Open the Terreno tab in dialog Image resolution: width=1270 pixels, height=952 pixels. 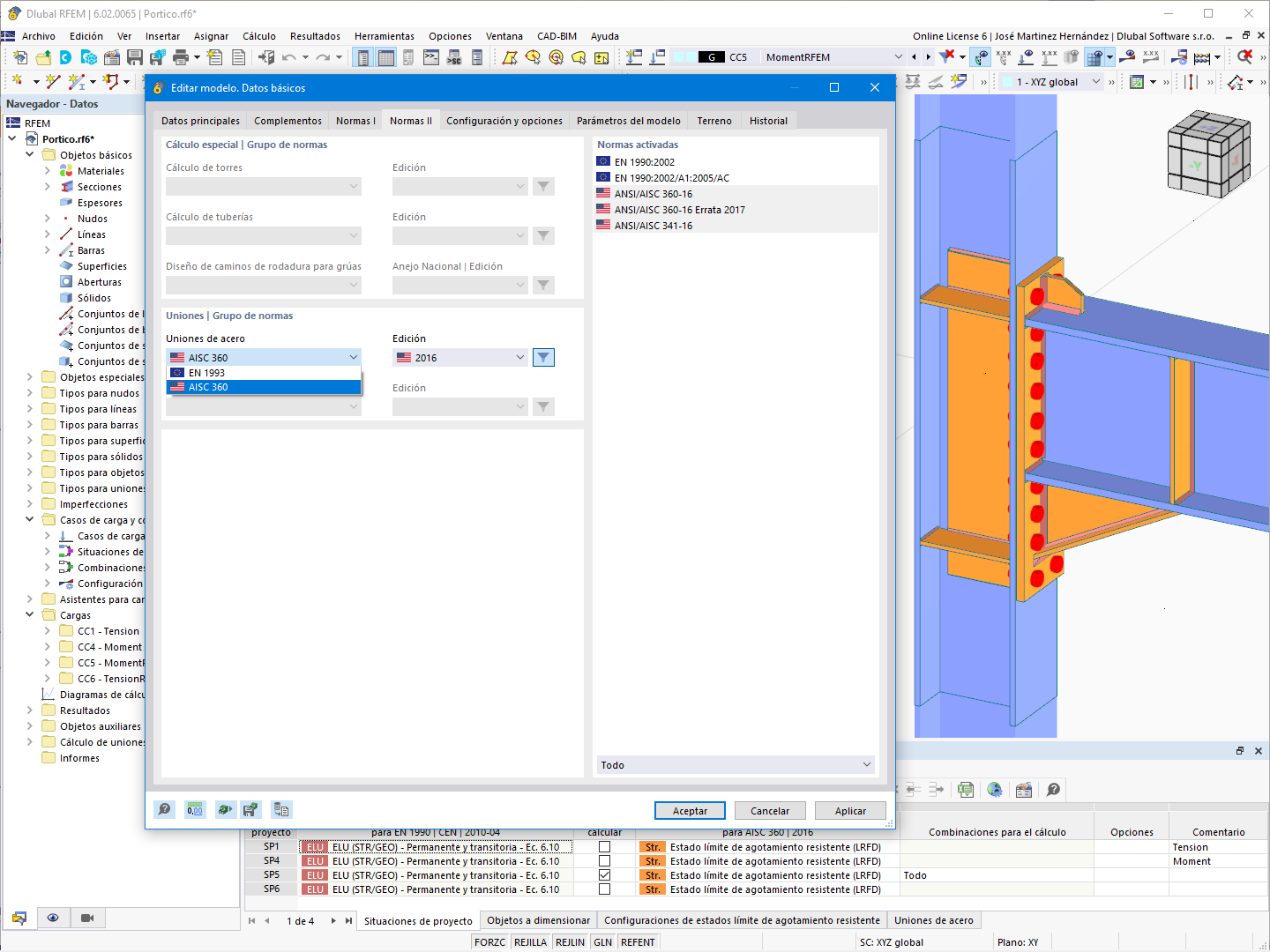(x=714, y=121)
